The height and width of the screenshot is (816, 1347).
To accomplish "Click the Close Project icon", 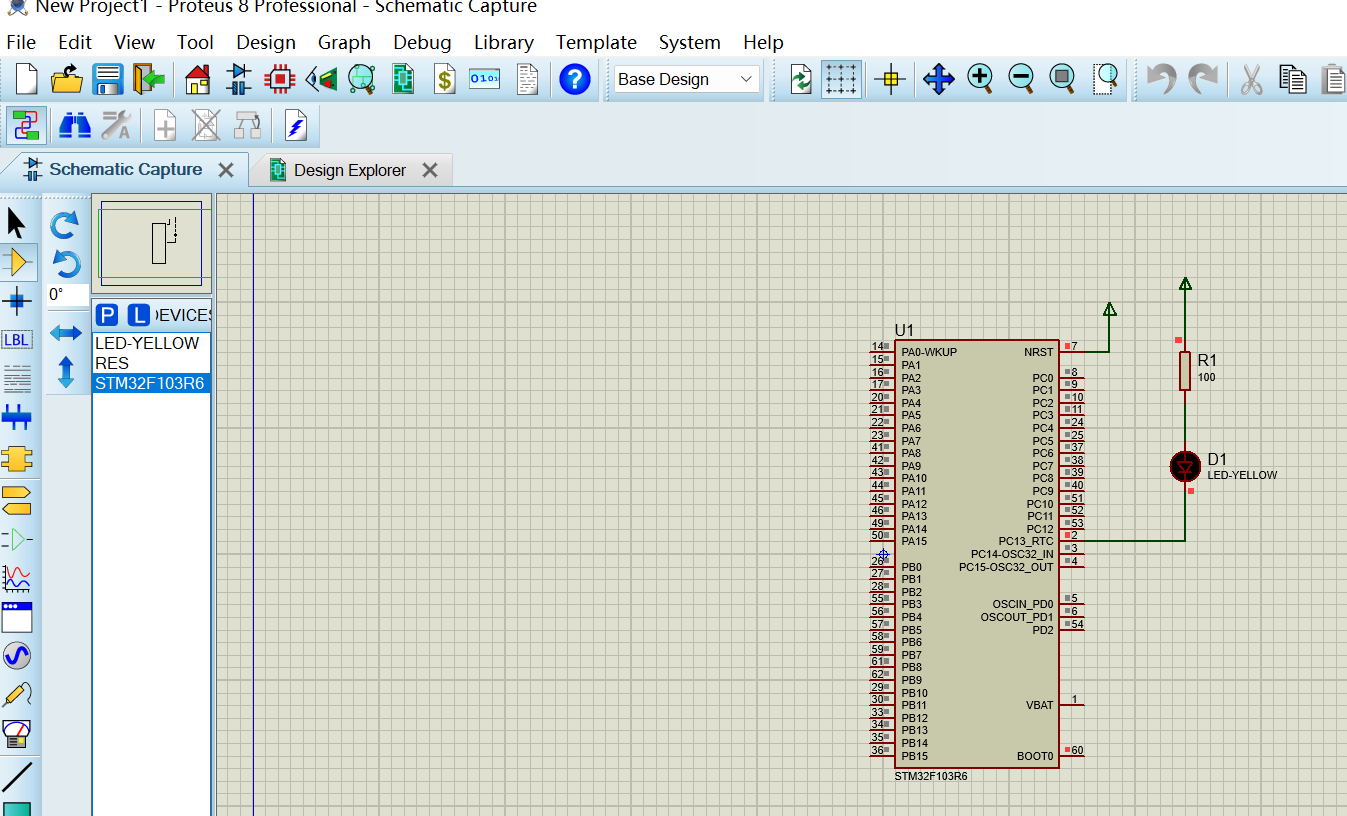I will click(x=149, y=79).
